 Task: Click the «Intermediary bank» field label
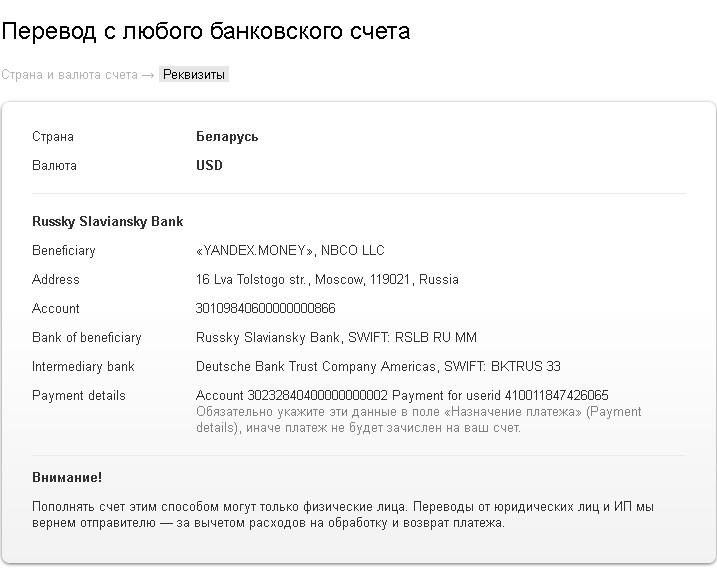point(83,367)
